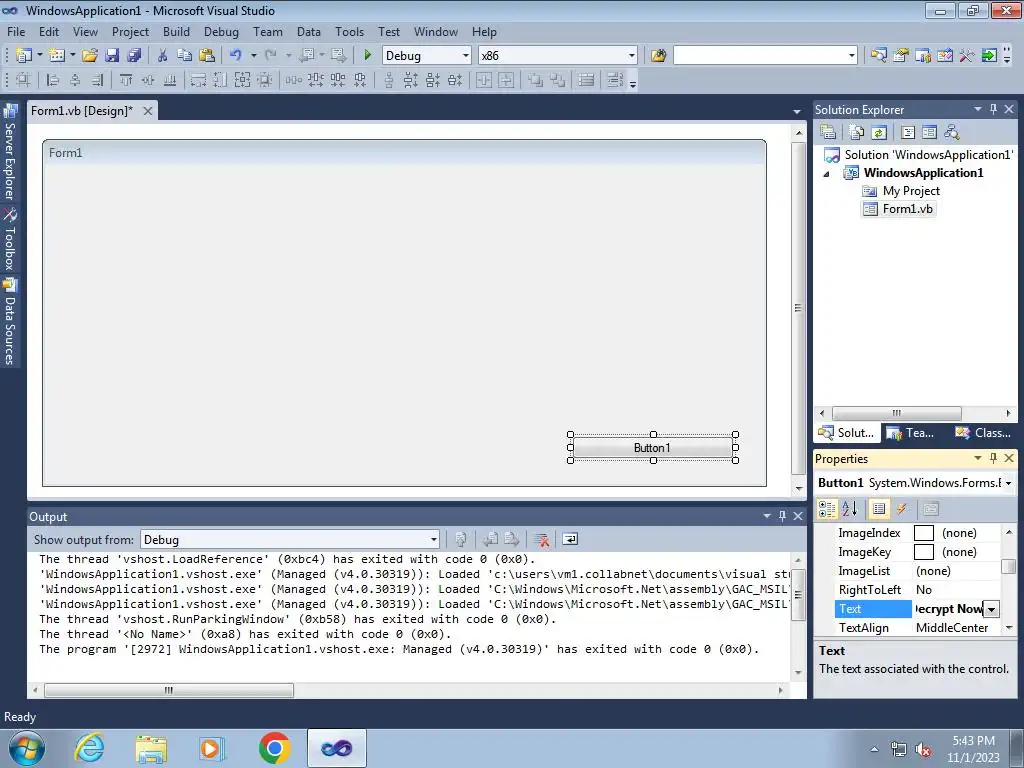Click the Save All icon
This screenshot has width=1024, height=768.
coord(134,56)
